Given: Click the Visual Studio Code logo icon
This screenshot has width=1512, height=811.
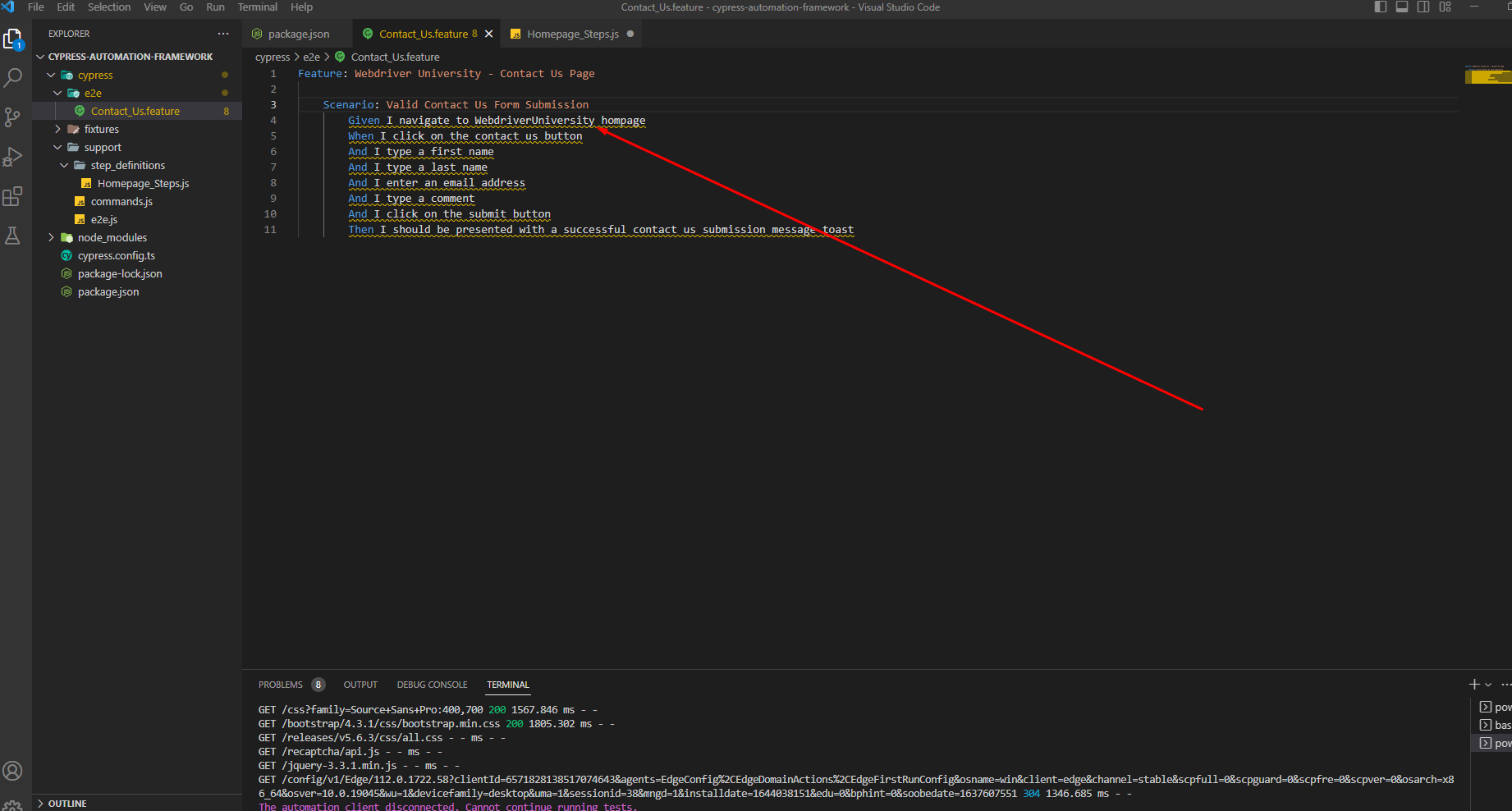Looking at the screenshot, I should pos(8,7).
